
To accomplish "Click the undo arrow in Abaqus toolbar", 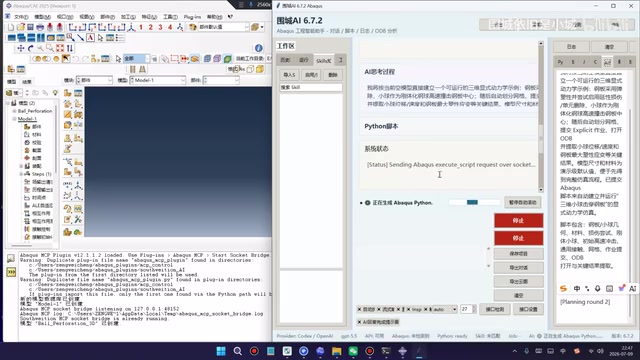I will pyautogui.click(x=76, y=59).
